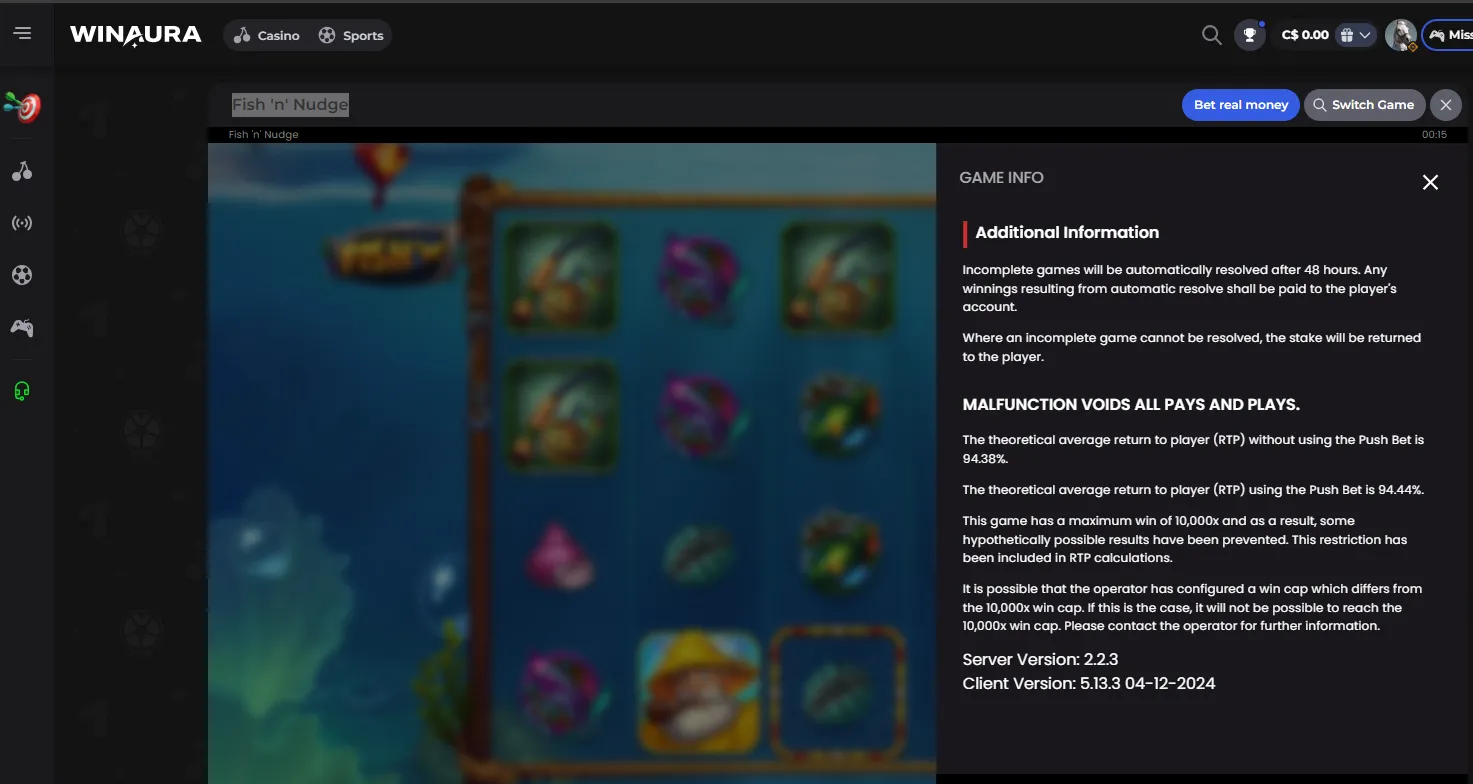
Task: Open the gamepad sidebar icon
Action: [x=22, y=327]
